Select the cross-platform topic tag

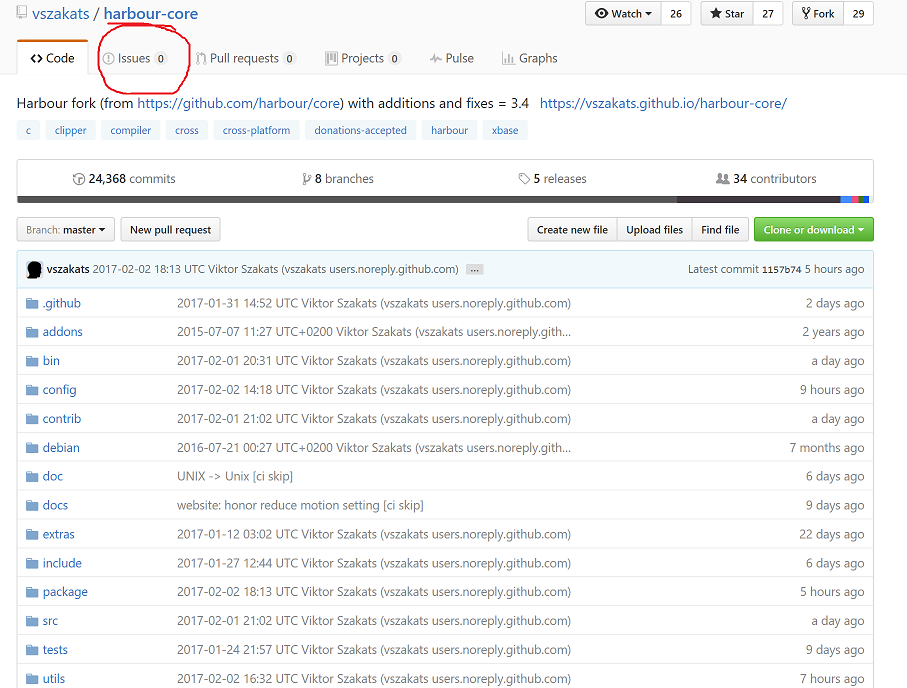(x=256, y=130)
